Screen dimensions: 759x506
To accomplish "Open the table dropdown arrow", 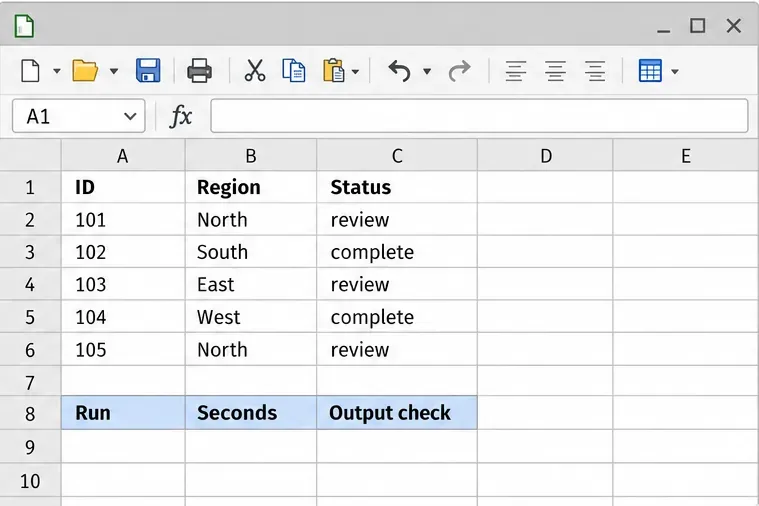I will tap(675, 72).
